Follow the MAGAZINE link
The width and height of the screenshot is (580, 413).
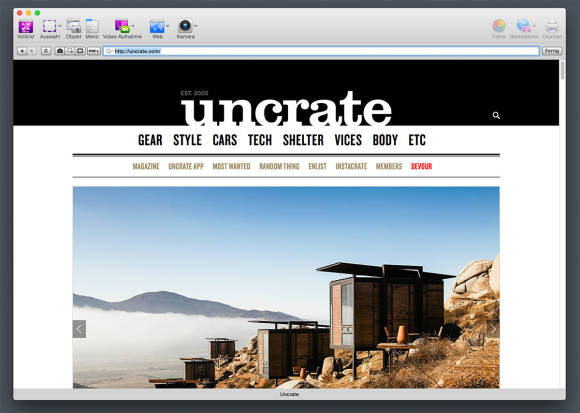click(x=146, y=166)
